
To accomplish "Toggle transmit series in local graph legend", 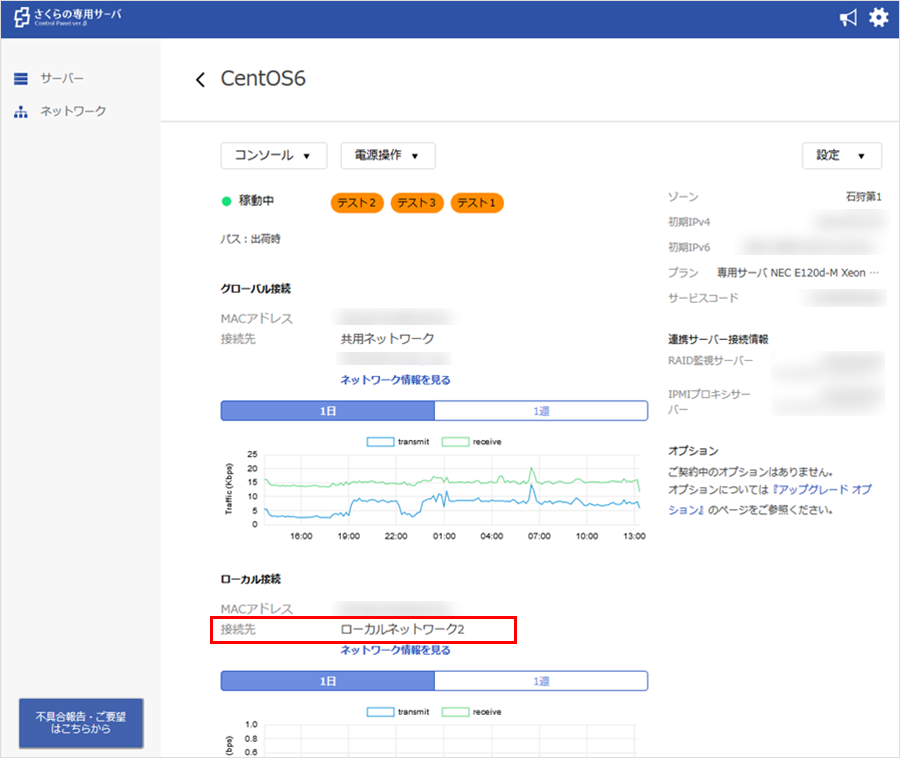I will (x=397, y=712).
